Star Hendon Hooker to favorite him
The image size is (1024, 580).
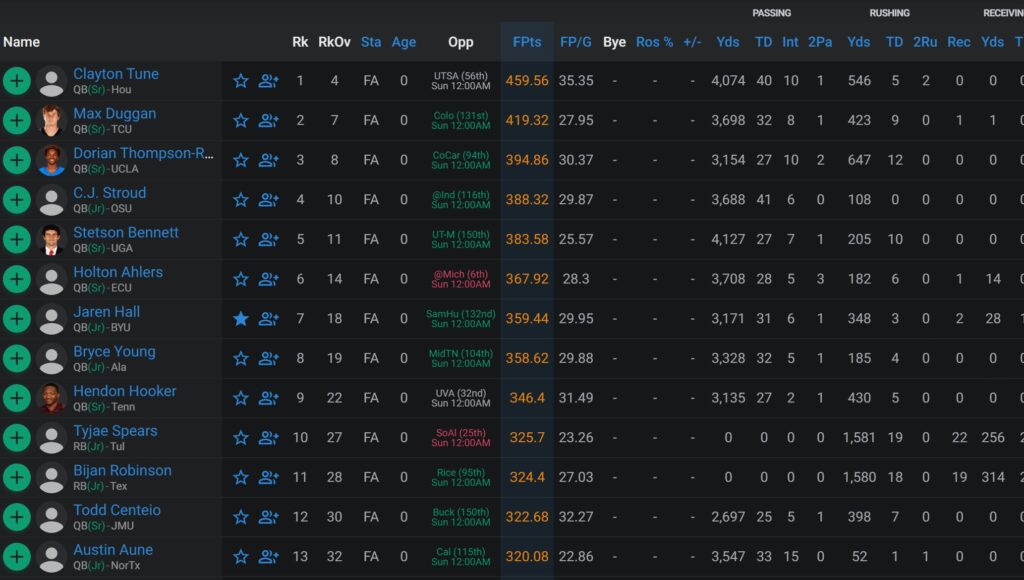[x=240, y=398]
